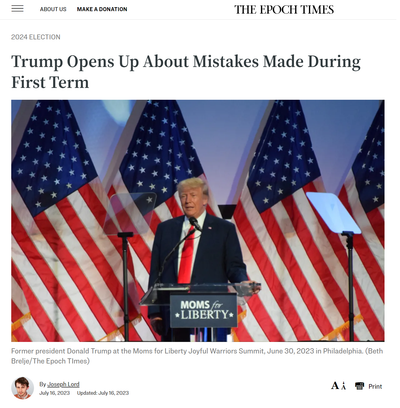This screenshot has height=408, width=400.
Task: Select Make a Donation in header
Action: 102,9
